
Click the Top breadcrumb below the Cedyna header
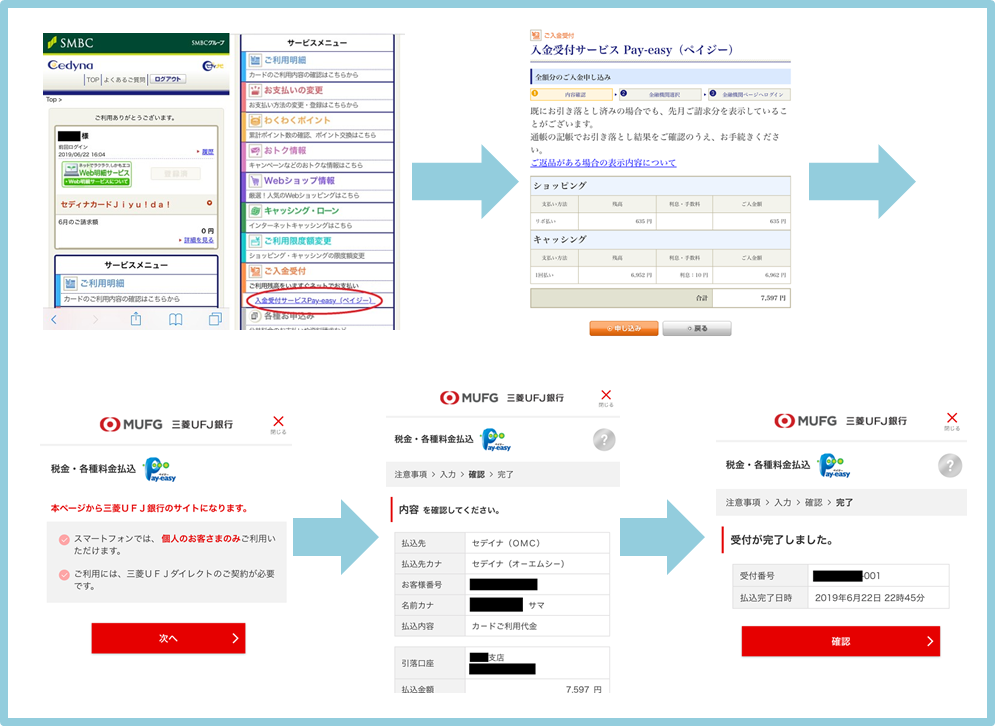(x=52, y=100)
